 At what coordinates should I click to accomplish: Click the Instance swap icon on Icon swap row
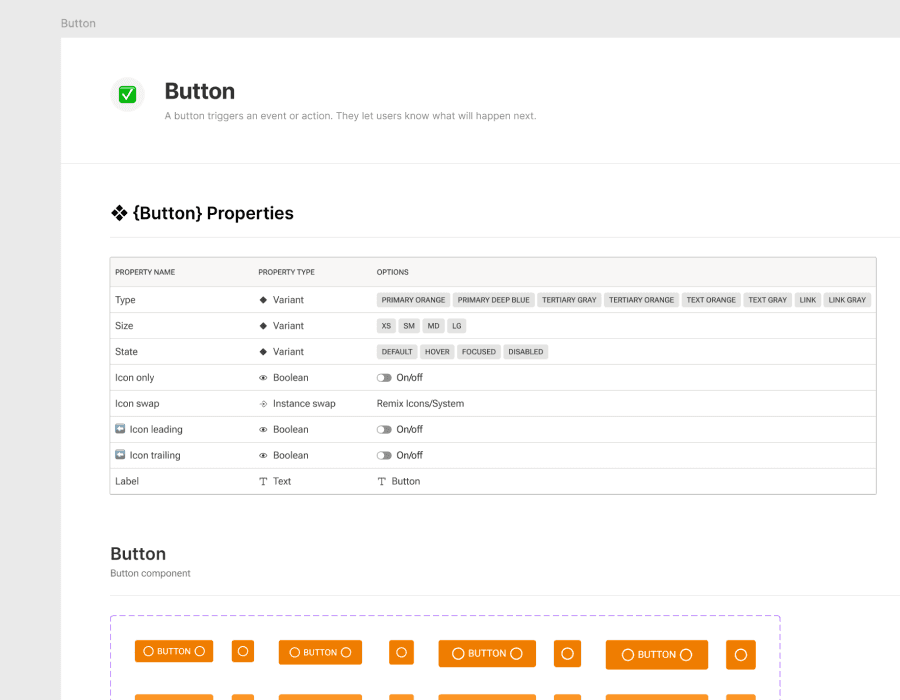pyautogui.click(x=263, y=403)
